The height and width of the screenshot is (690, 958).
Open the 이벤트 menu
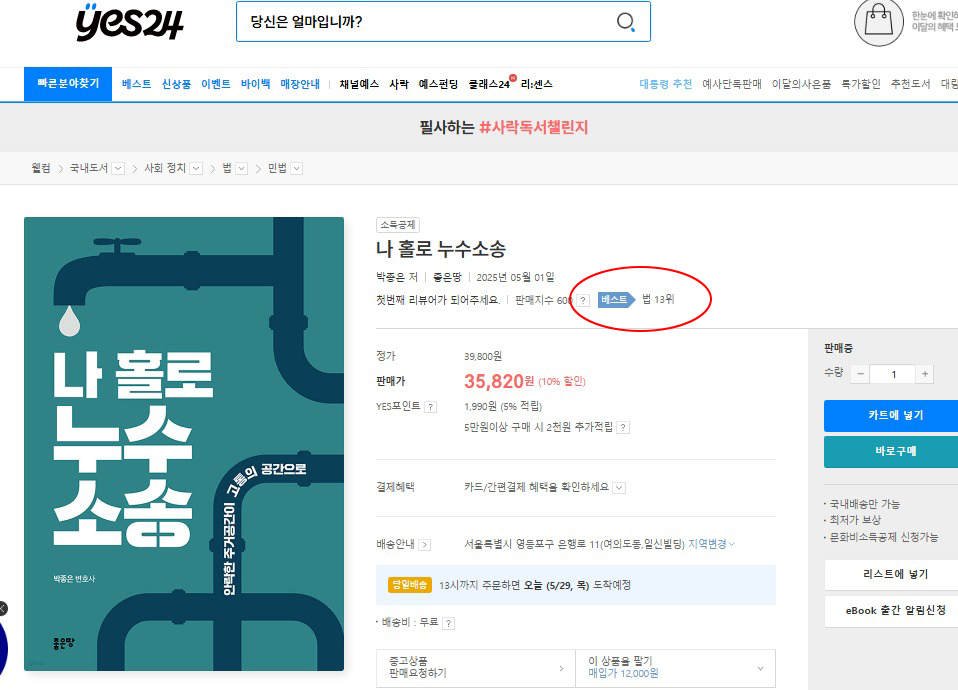pos(216,84)
